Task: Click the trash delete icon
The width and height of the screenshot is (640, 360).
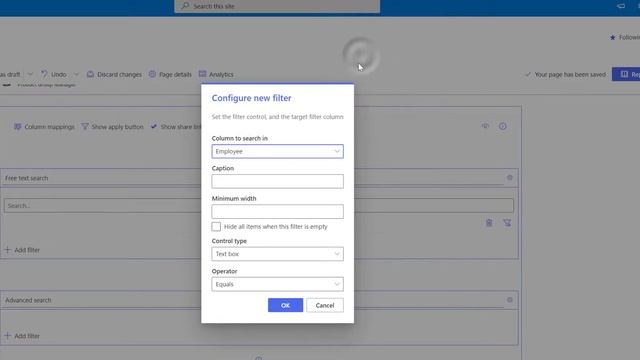Action: 489,223
